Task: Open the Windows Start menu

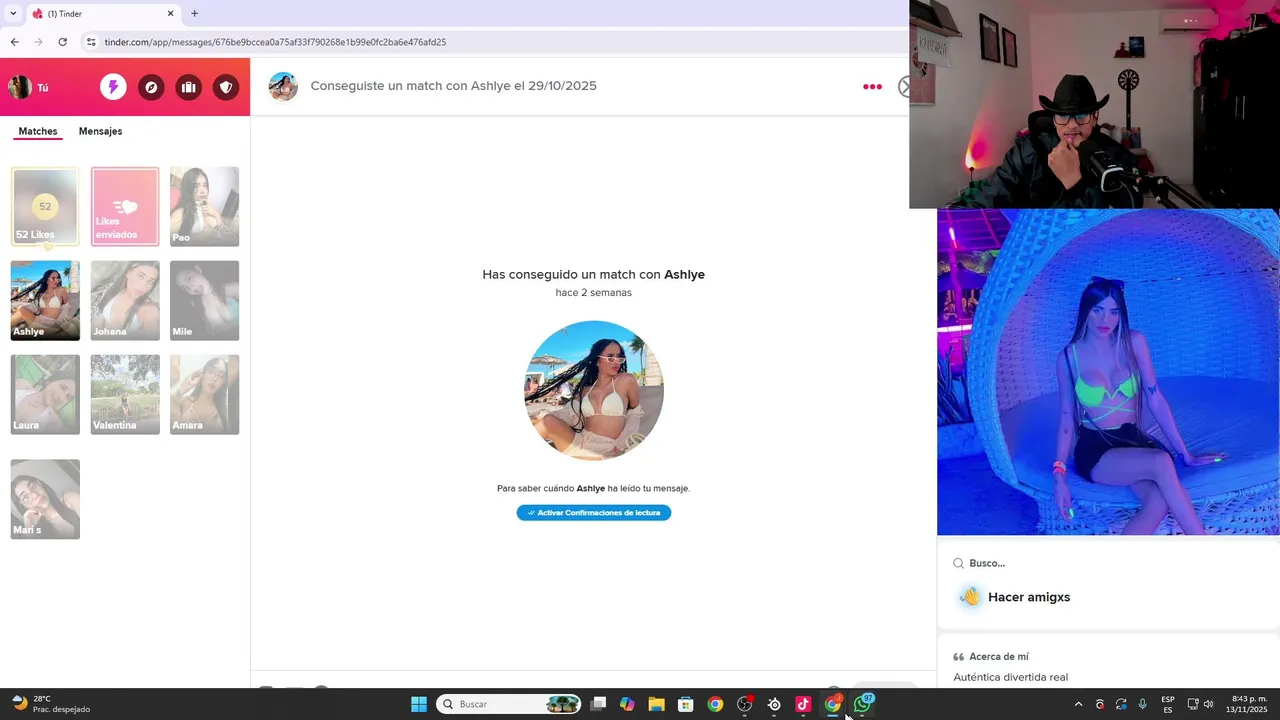Action: point(419,704)
